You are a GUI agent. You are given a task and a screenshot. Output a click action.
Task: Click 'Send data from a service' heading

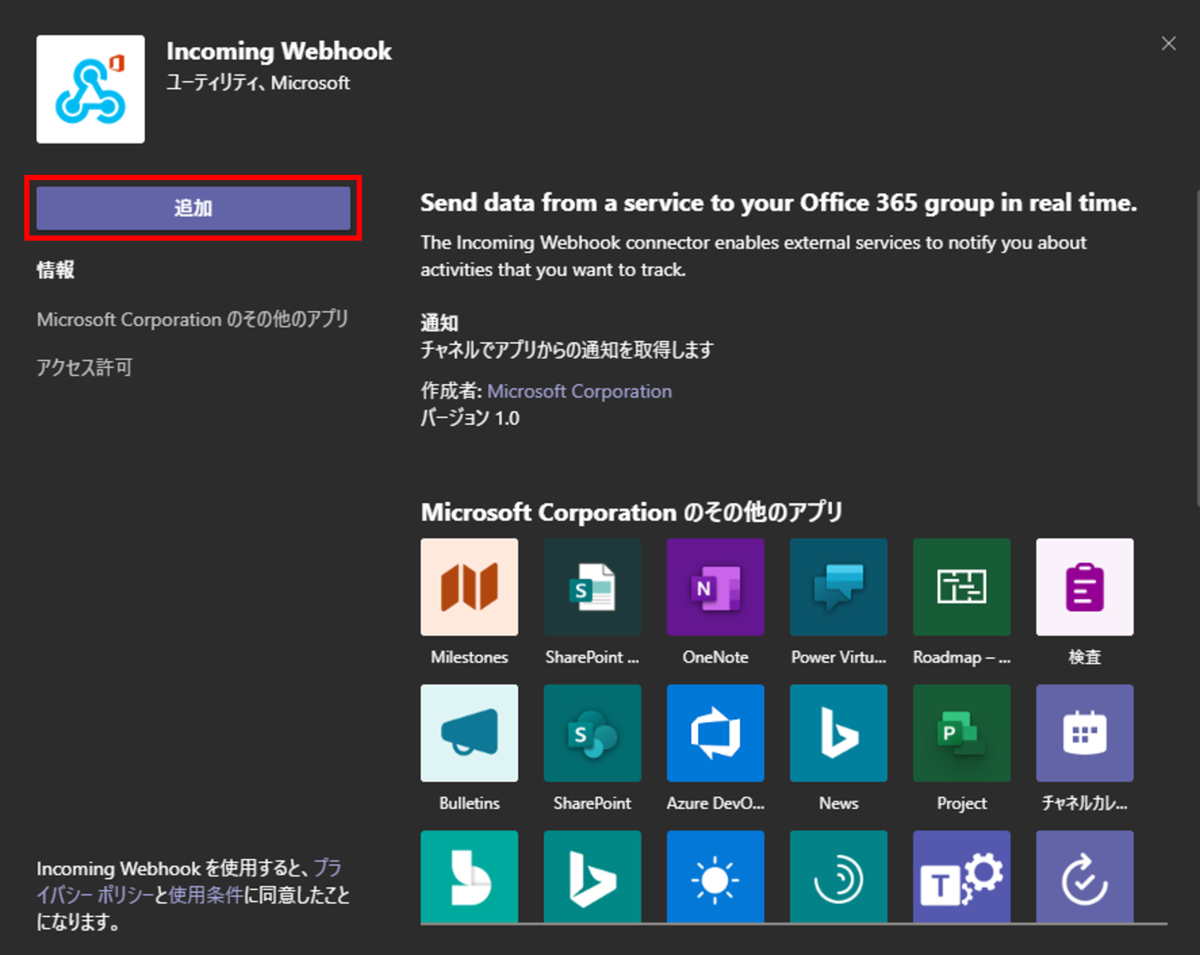click(x=779, y=203)
